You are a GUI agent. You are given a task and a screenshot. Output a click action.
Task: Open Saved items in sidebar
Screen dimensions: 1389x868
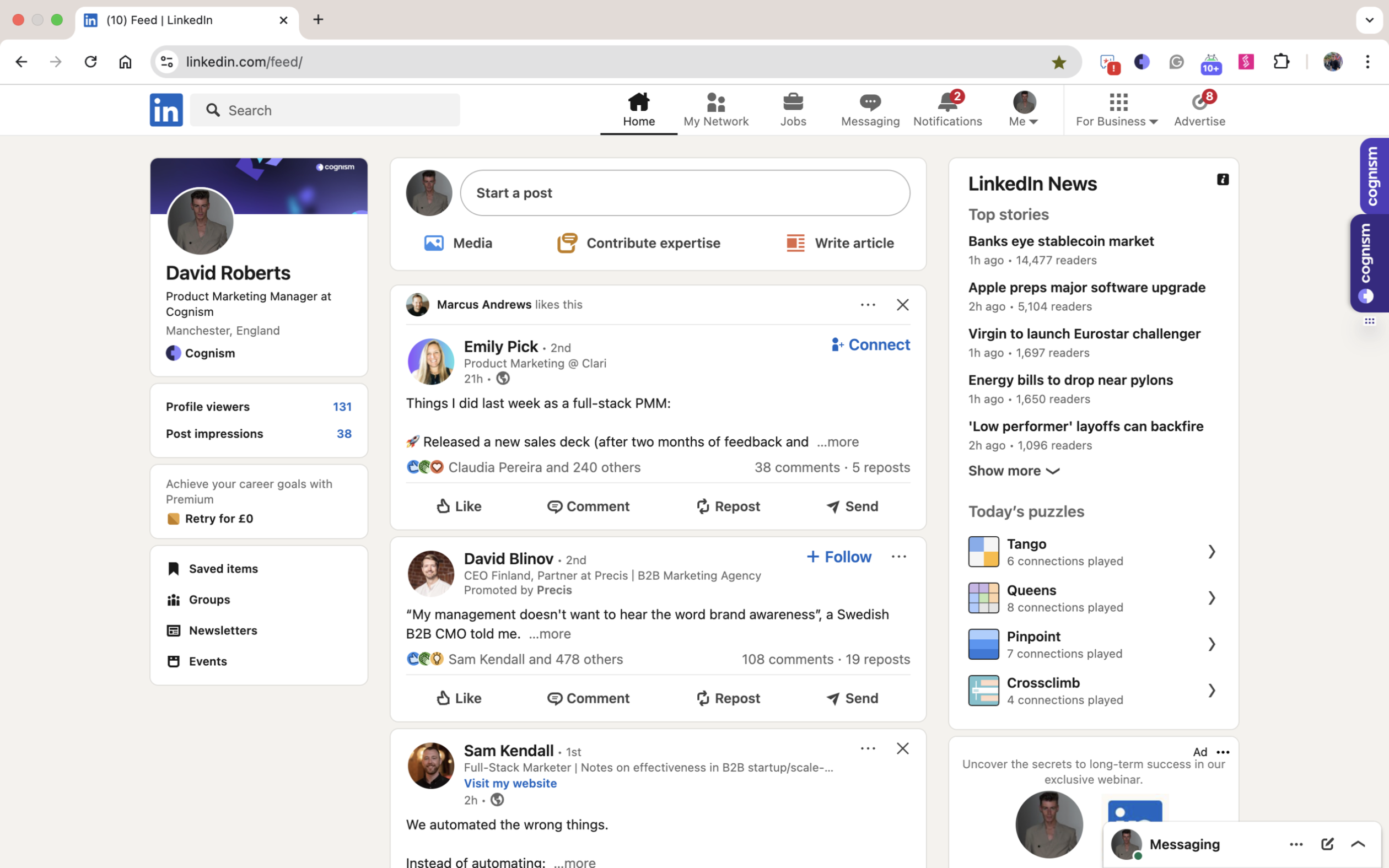point(223,568)
